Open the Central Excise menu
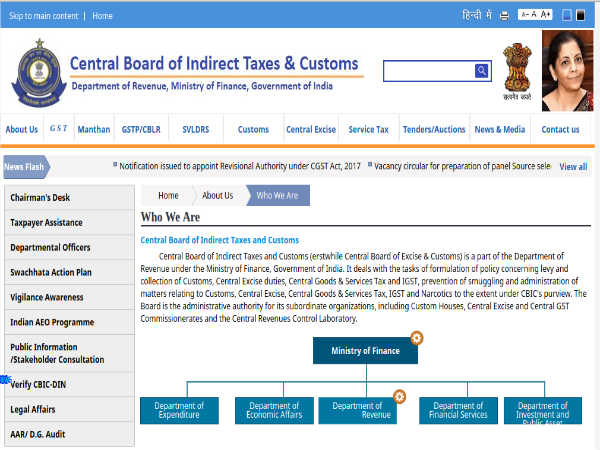The height and width of the screenshot is (450, 600). [311, 129]
